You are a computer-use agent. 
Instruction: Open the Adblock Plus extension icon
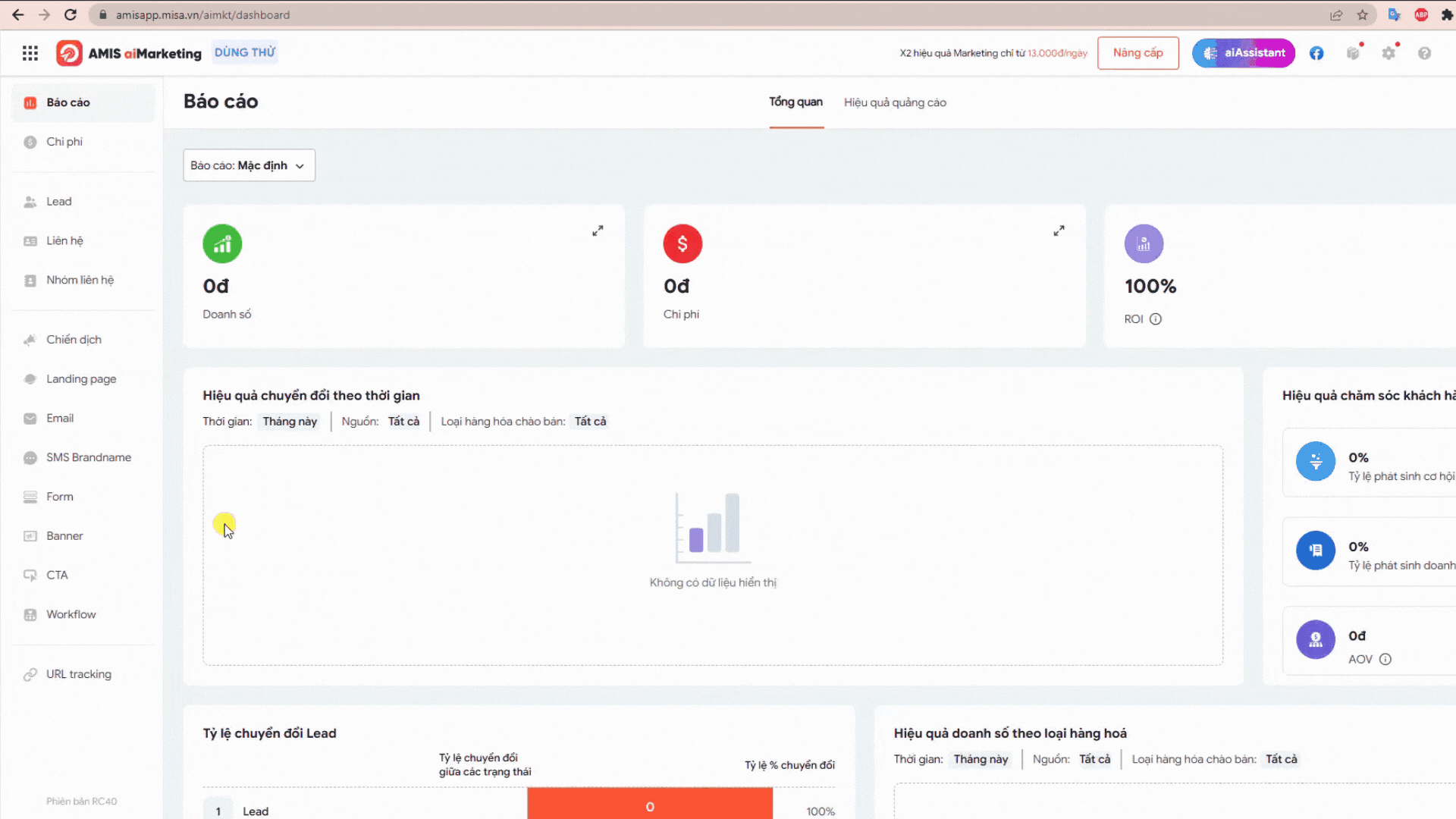pyautogui.click(x=1421, y=14)
